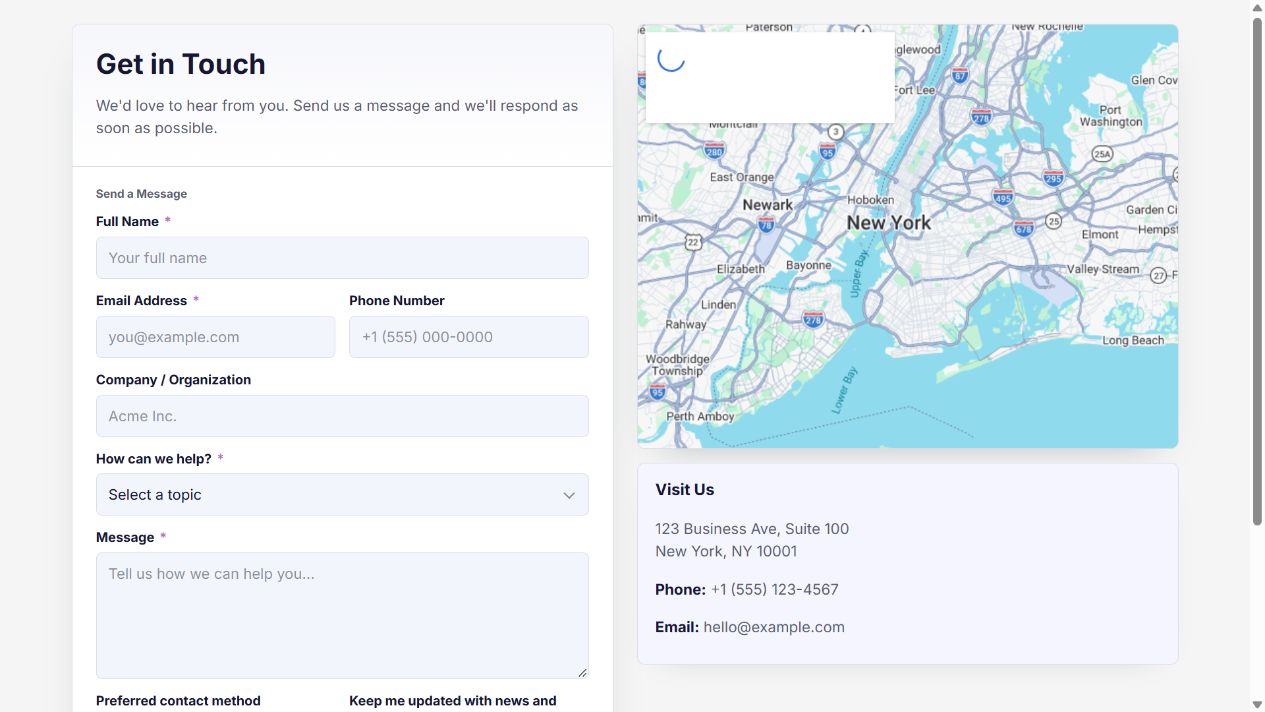Click the "Visit Us" heading
This screenshot has width=1265, height=712.
point(685,490)
